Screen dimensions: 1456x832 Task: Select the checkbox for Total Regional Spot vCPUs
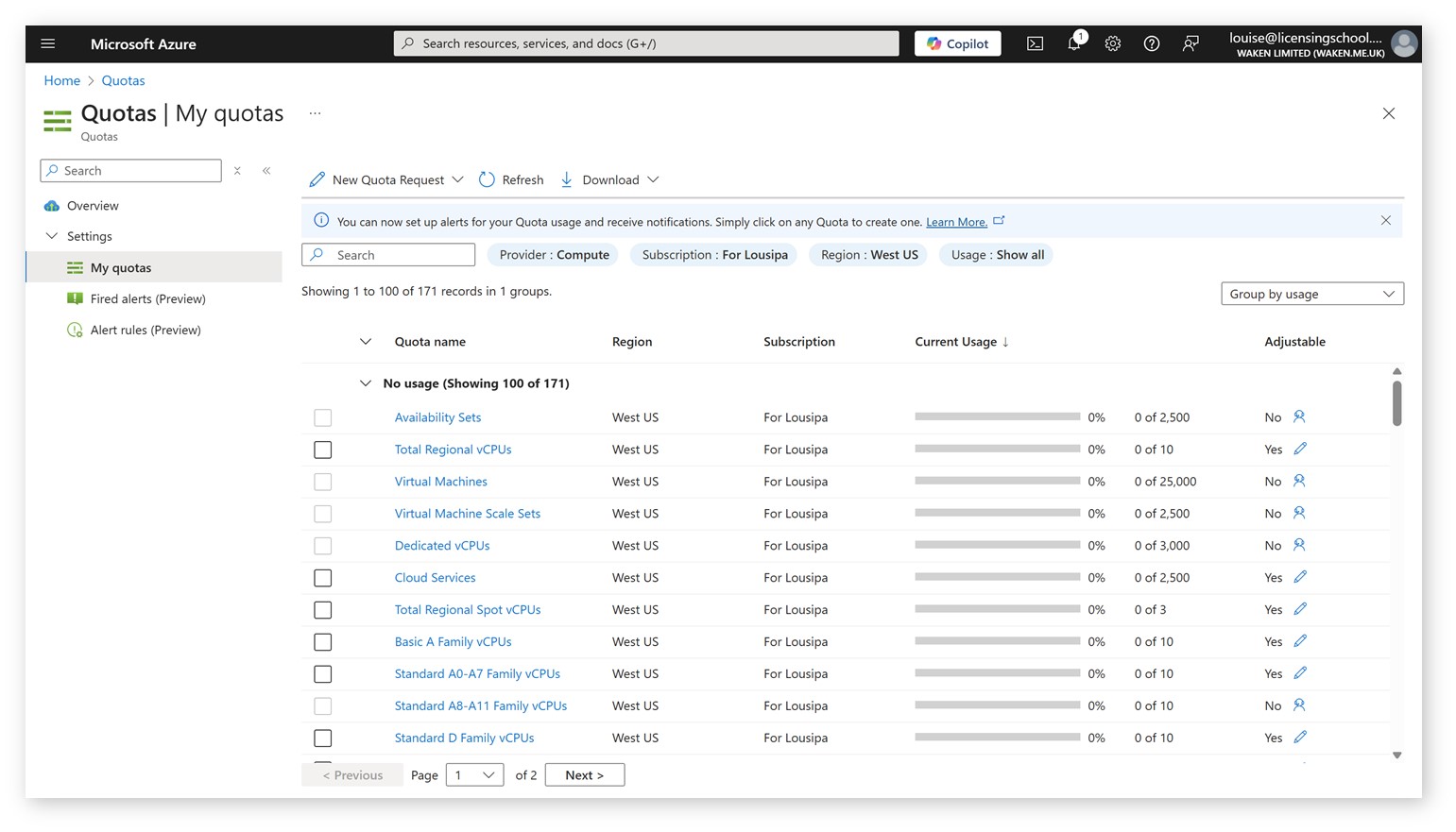(322, 609)
